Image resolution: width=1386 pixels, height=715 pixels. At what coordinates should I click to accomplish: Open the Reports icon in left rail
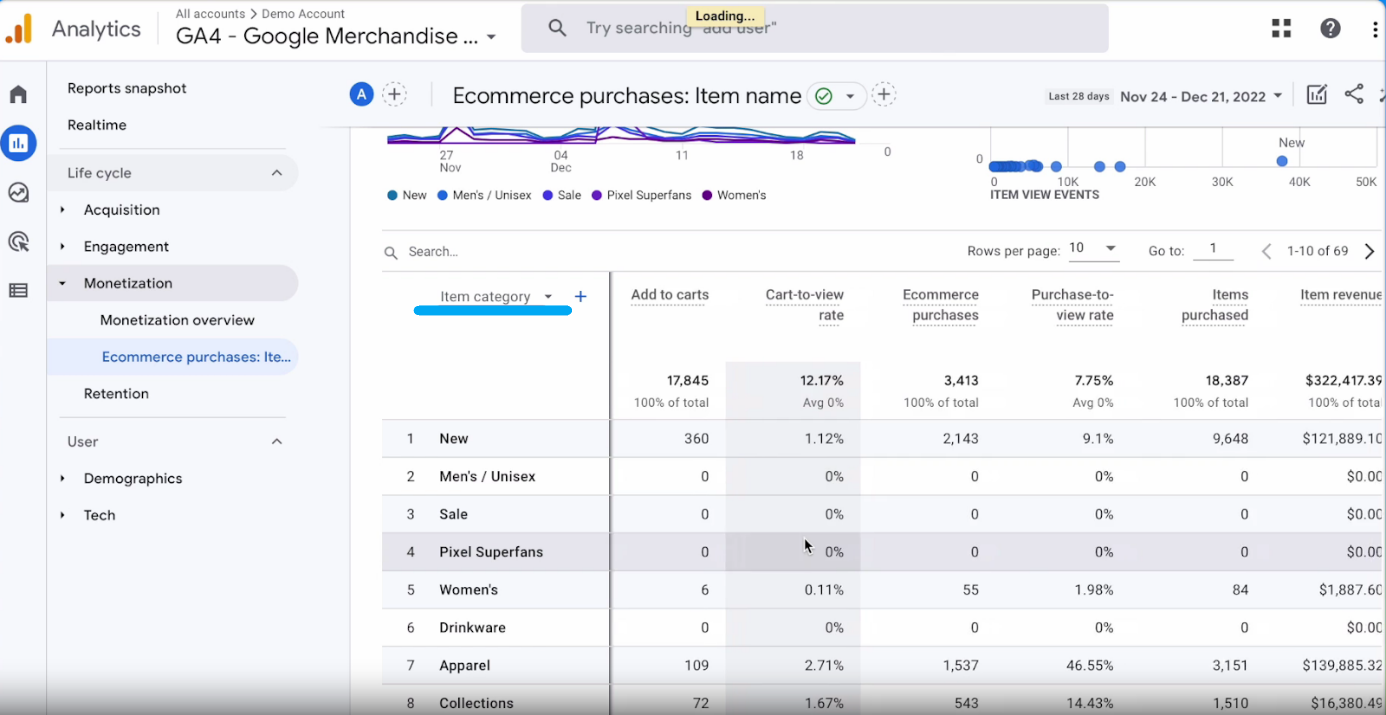[x=18, y=143]
